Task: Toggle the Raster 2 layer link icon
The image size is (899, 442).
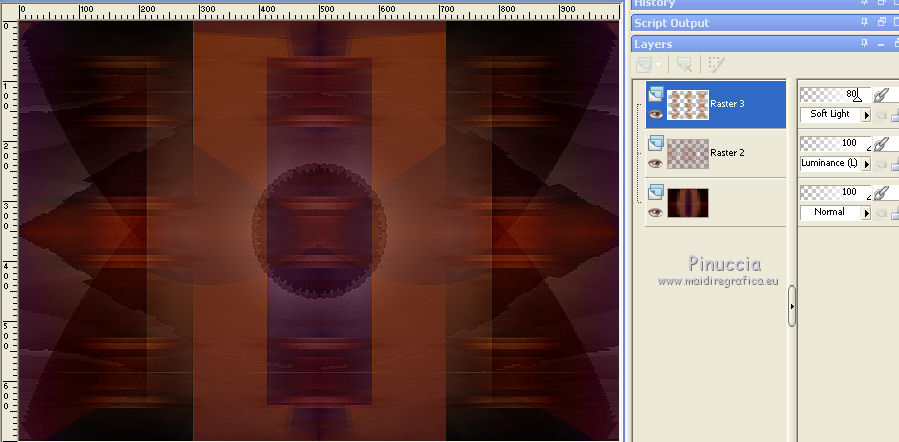Action: click(x=880, y=144)
